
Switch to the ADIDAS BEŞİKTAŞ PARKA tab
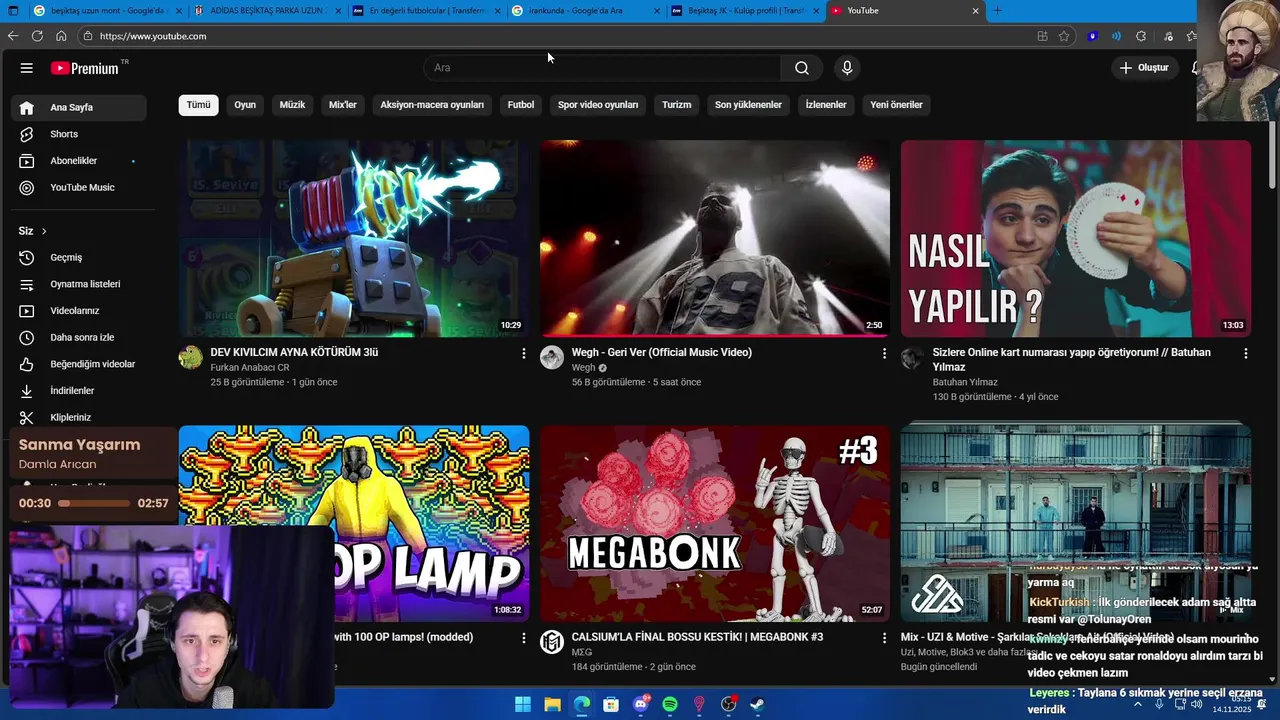265,10
